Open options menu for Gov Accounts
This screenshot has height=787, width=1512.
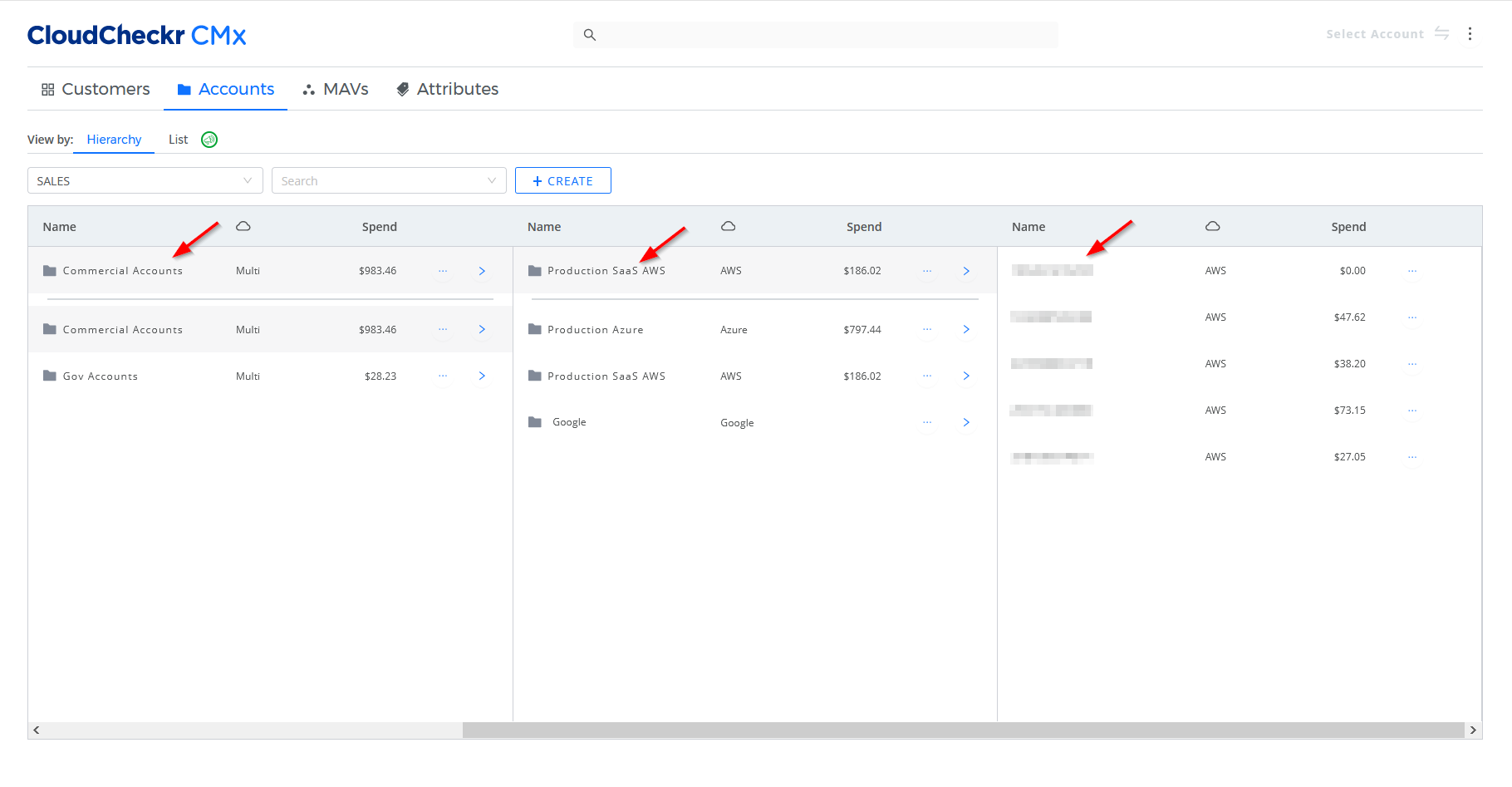443,376
